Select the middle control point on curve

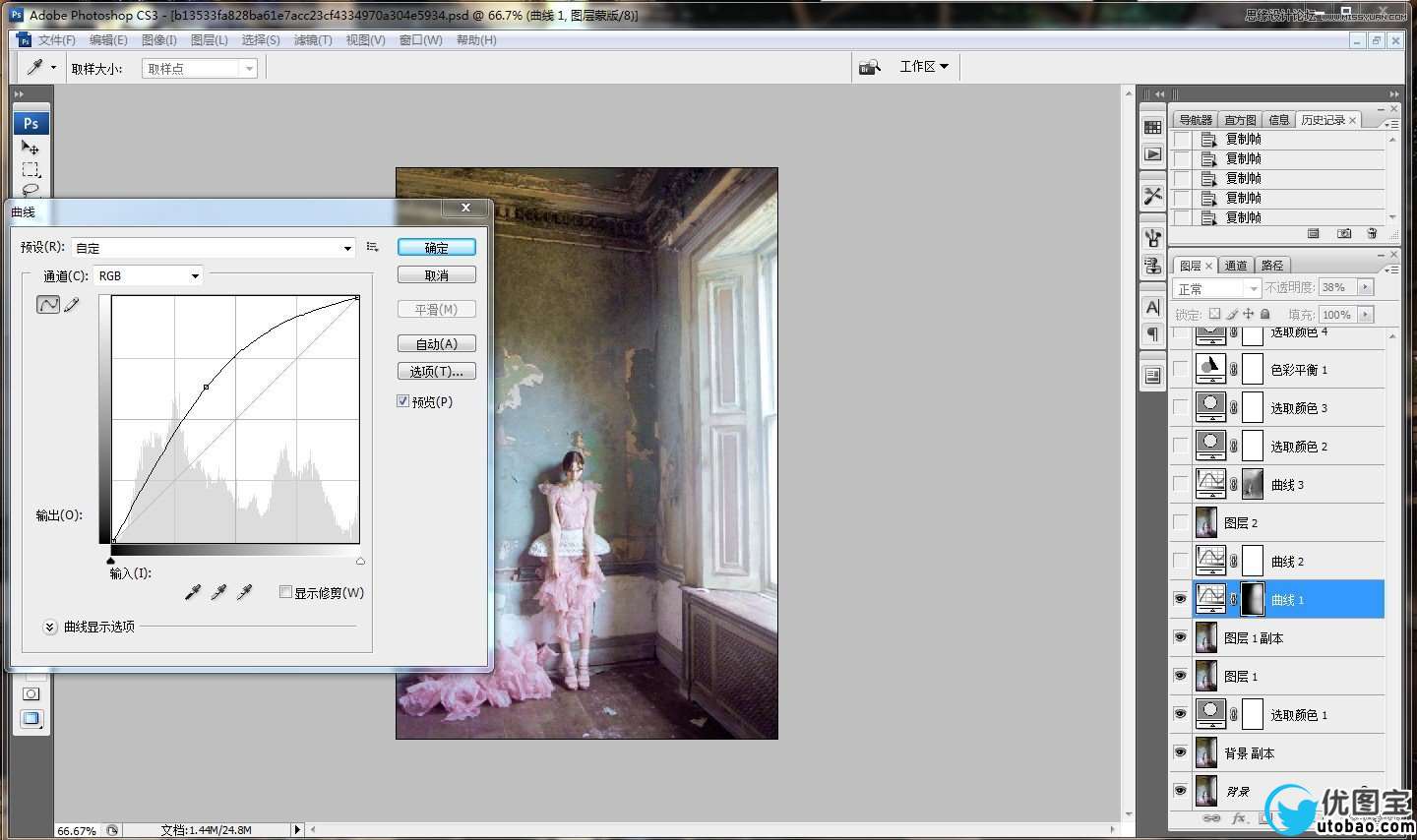206,387
